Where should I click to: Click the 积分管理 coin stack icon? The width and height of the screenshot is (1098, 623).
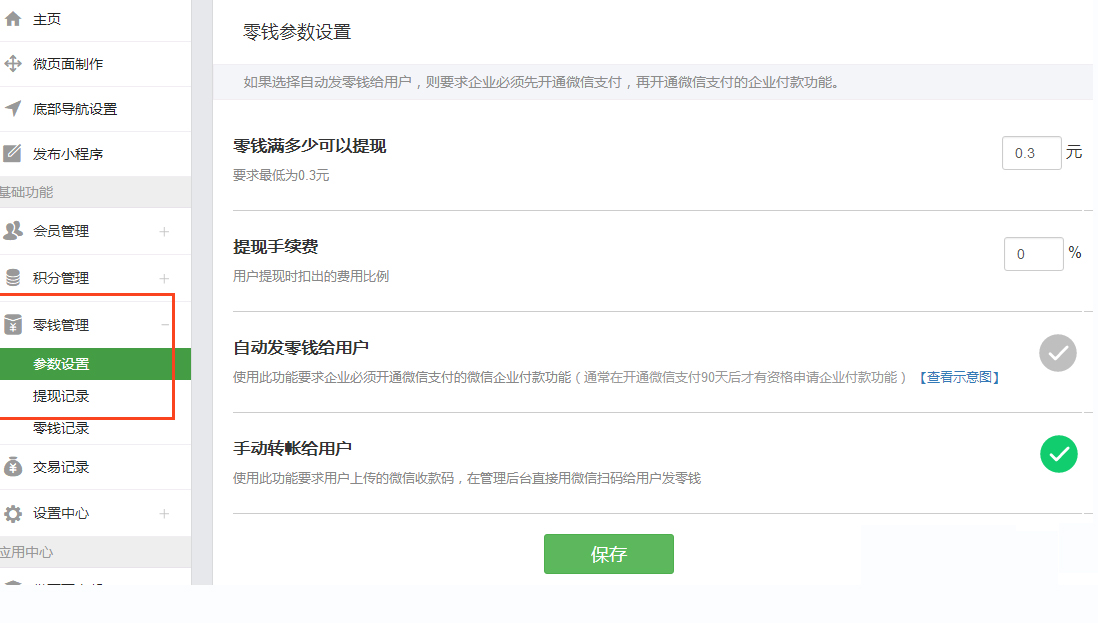pyautogui.click(x=13, y=278)
